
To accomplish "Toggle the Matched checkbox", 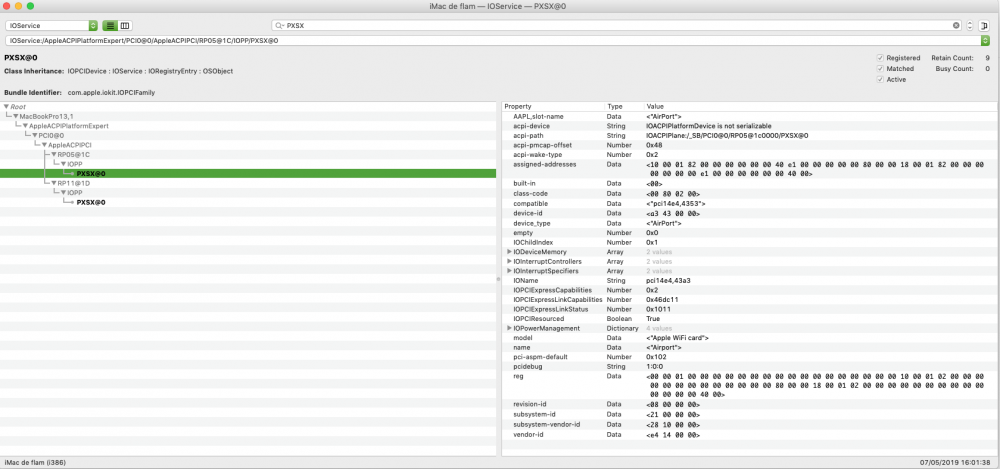I will point(880,69).
